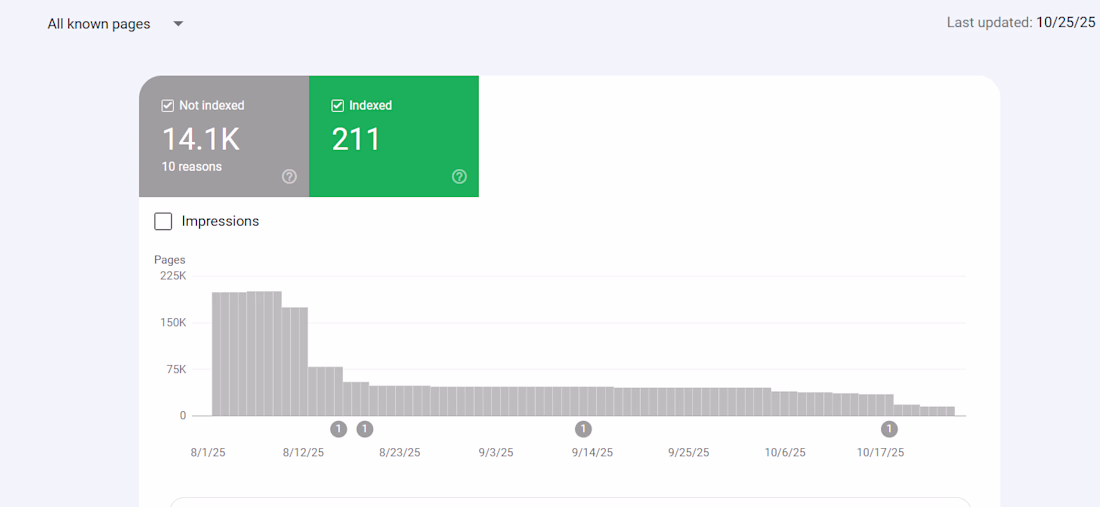Screen dimensions: 1100x507
Task: Uncheck the Indexed checkbox
Action: pos(338,105)
